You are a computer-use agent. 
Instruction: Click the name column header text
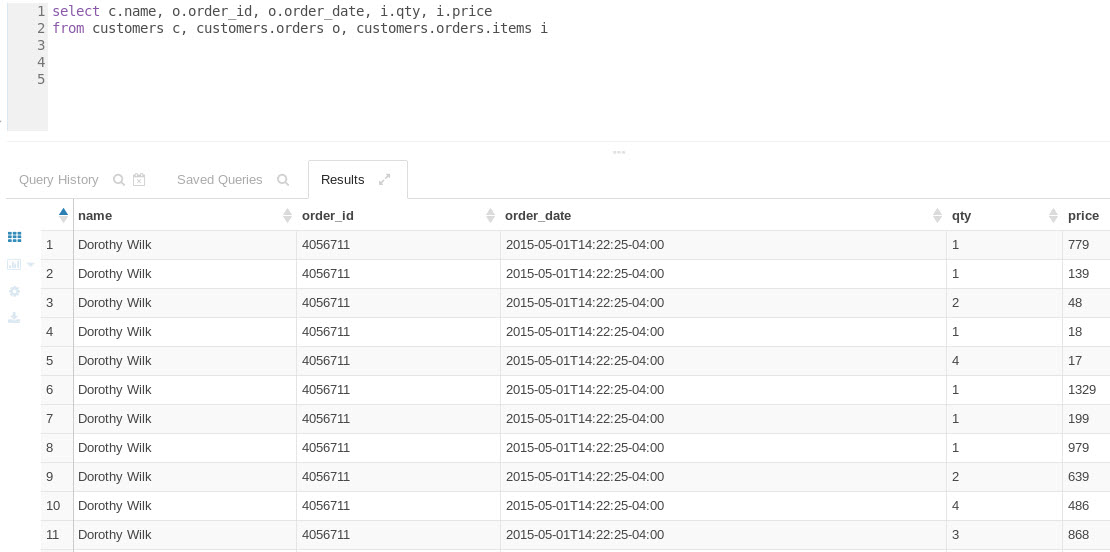coord(95,216)
